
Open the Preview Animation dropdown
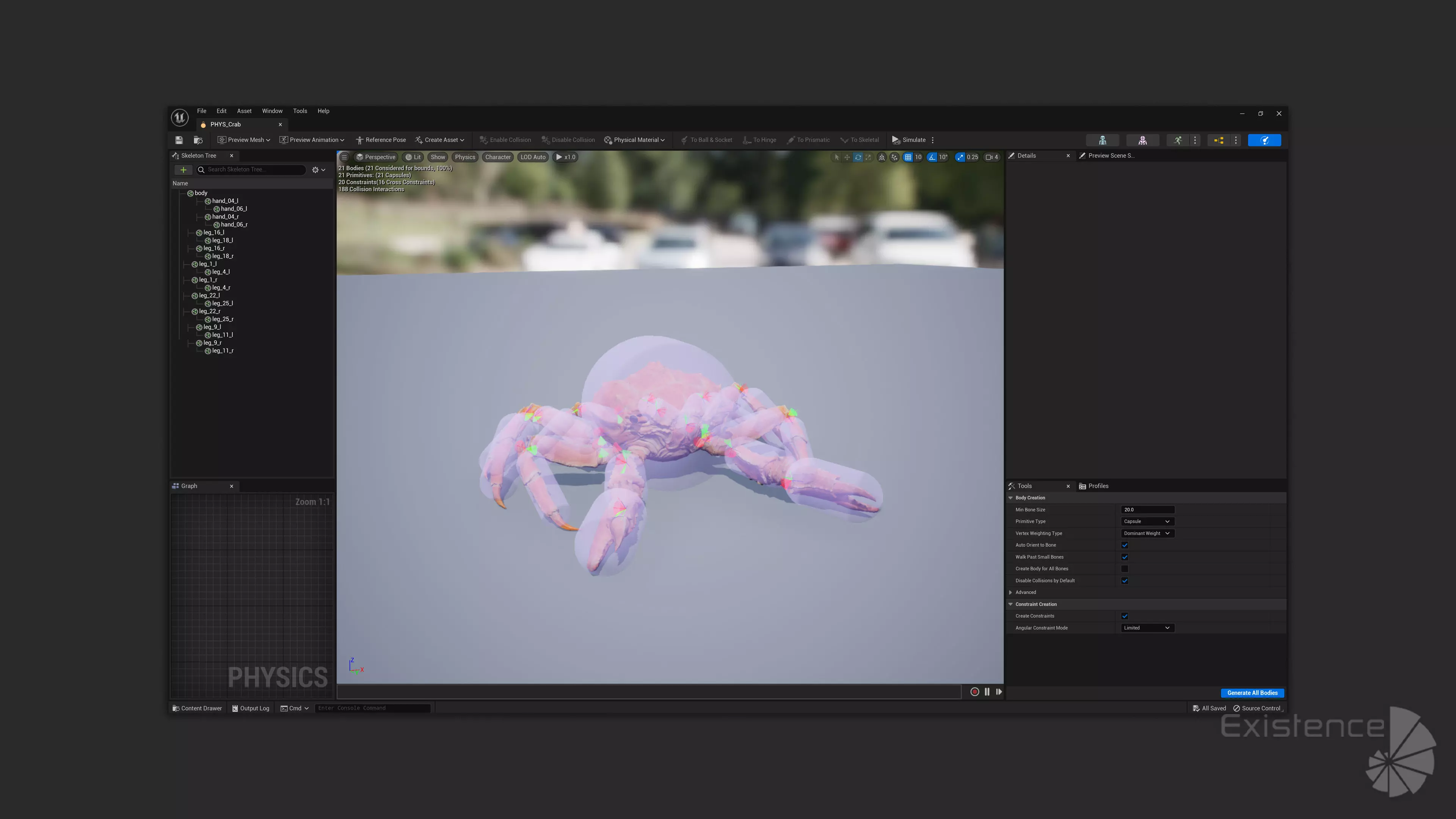point(311,140)
